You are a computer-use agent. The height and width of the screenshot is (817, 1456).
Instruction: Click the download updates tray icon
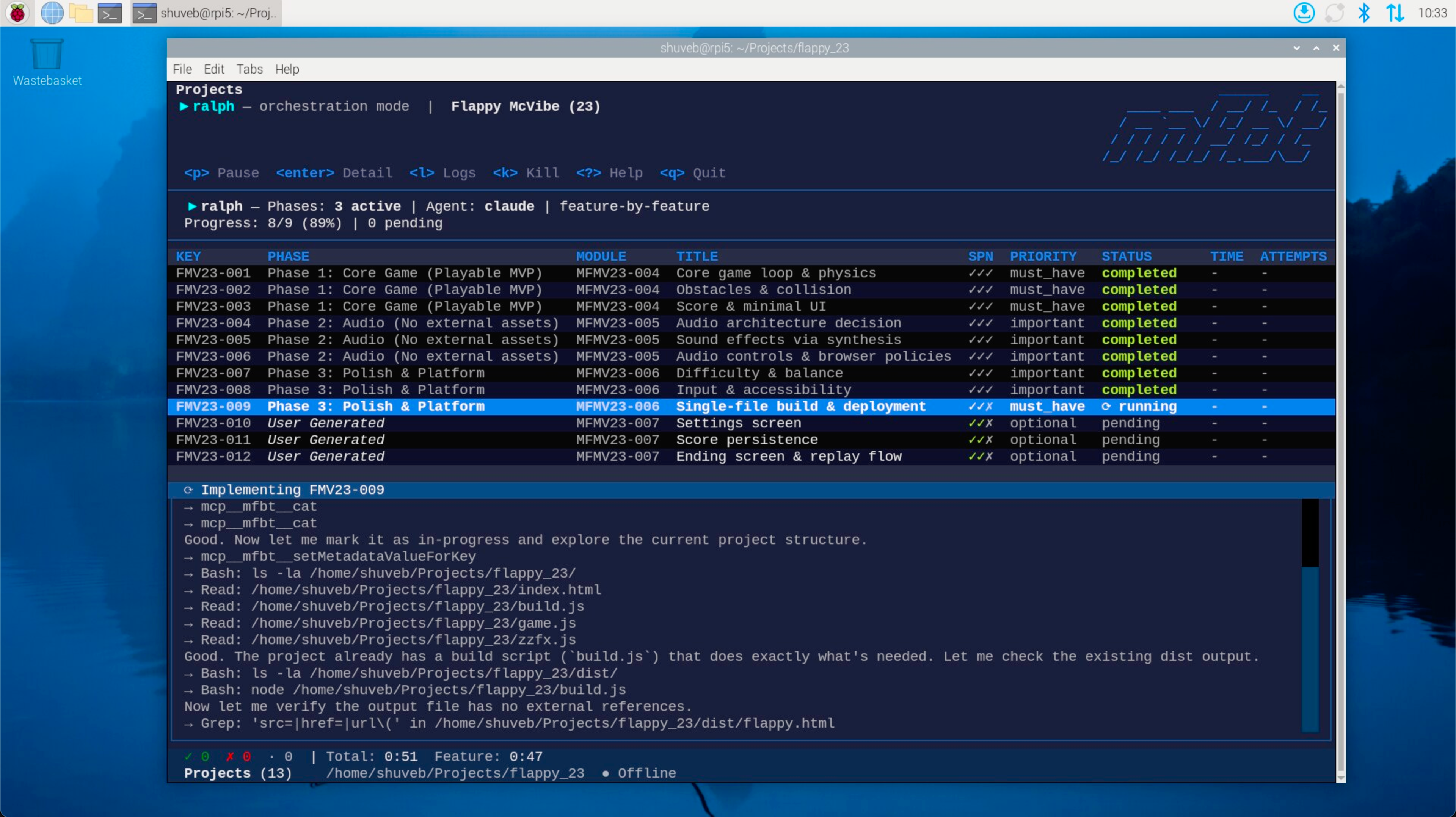[1304, 13]
